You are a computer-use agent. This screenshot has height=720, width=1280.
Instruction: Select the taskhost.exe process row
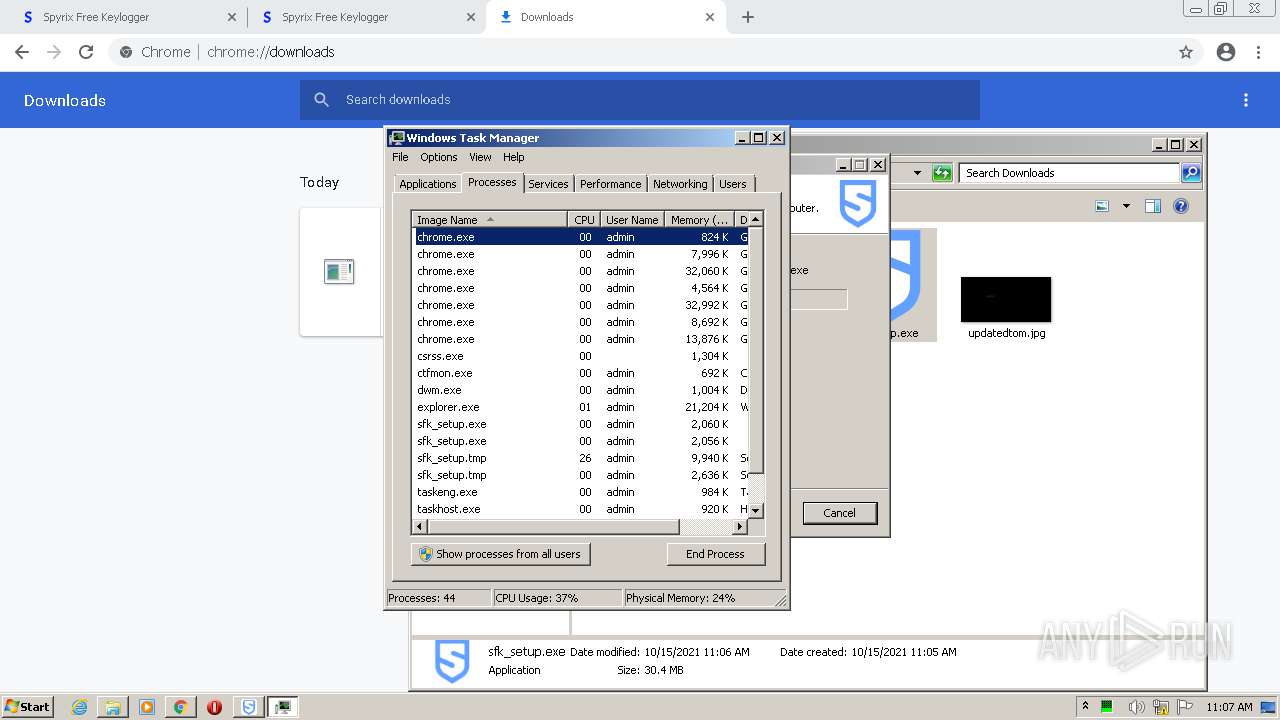581,509
